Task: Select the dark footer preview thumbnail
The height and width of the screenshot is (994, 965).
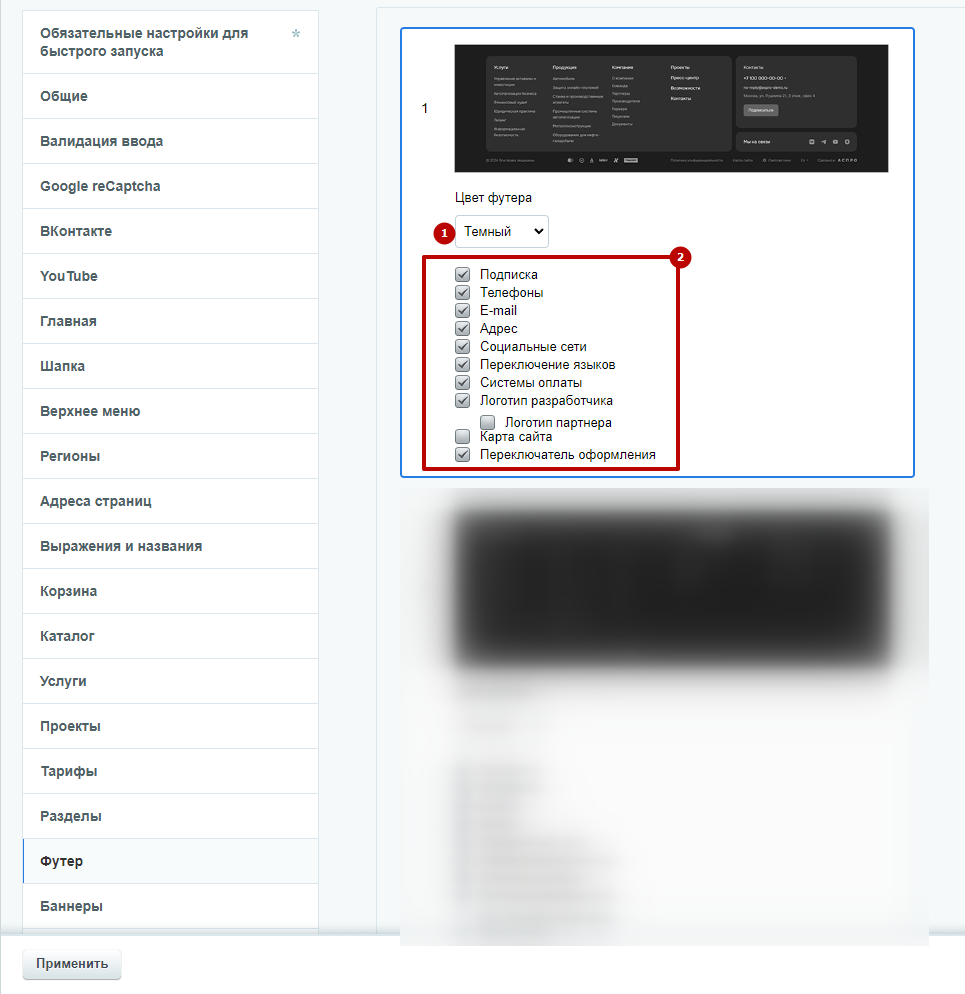Action: coord(671,108)
